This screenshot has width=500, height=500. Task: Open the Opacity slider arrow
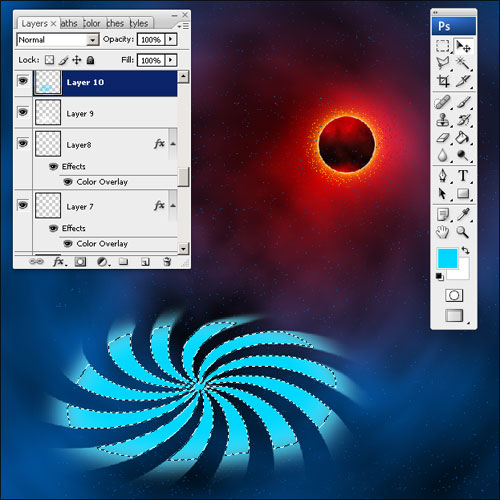171,40
